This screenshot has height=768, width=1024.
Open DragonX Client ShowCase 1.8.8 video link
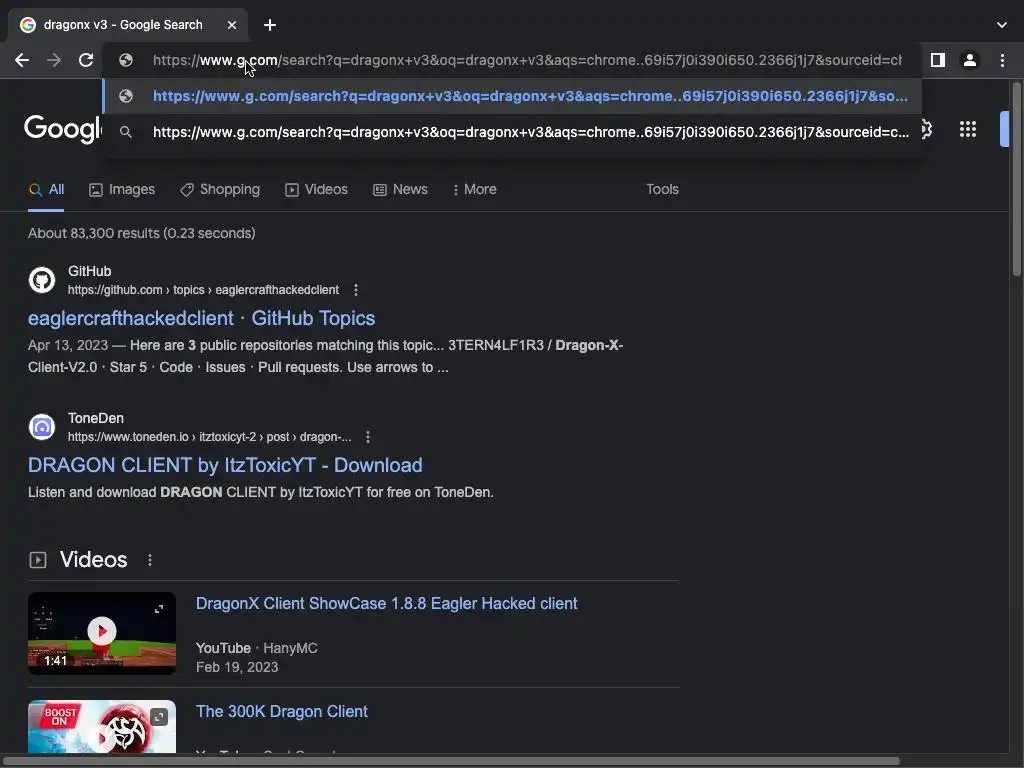pos(387,603)
